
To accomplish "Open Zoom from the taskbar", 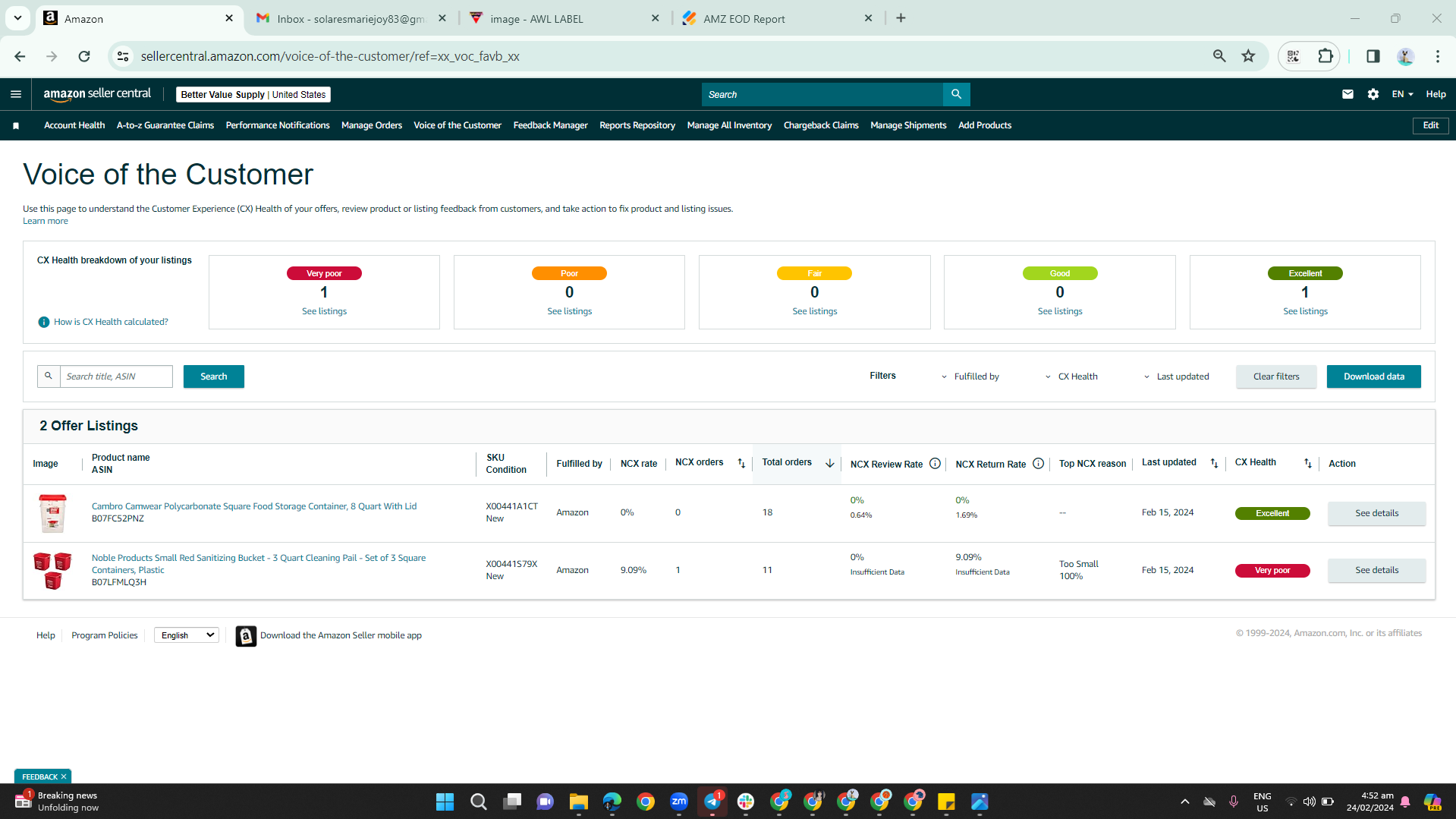I will [x=678, y=802].
